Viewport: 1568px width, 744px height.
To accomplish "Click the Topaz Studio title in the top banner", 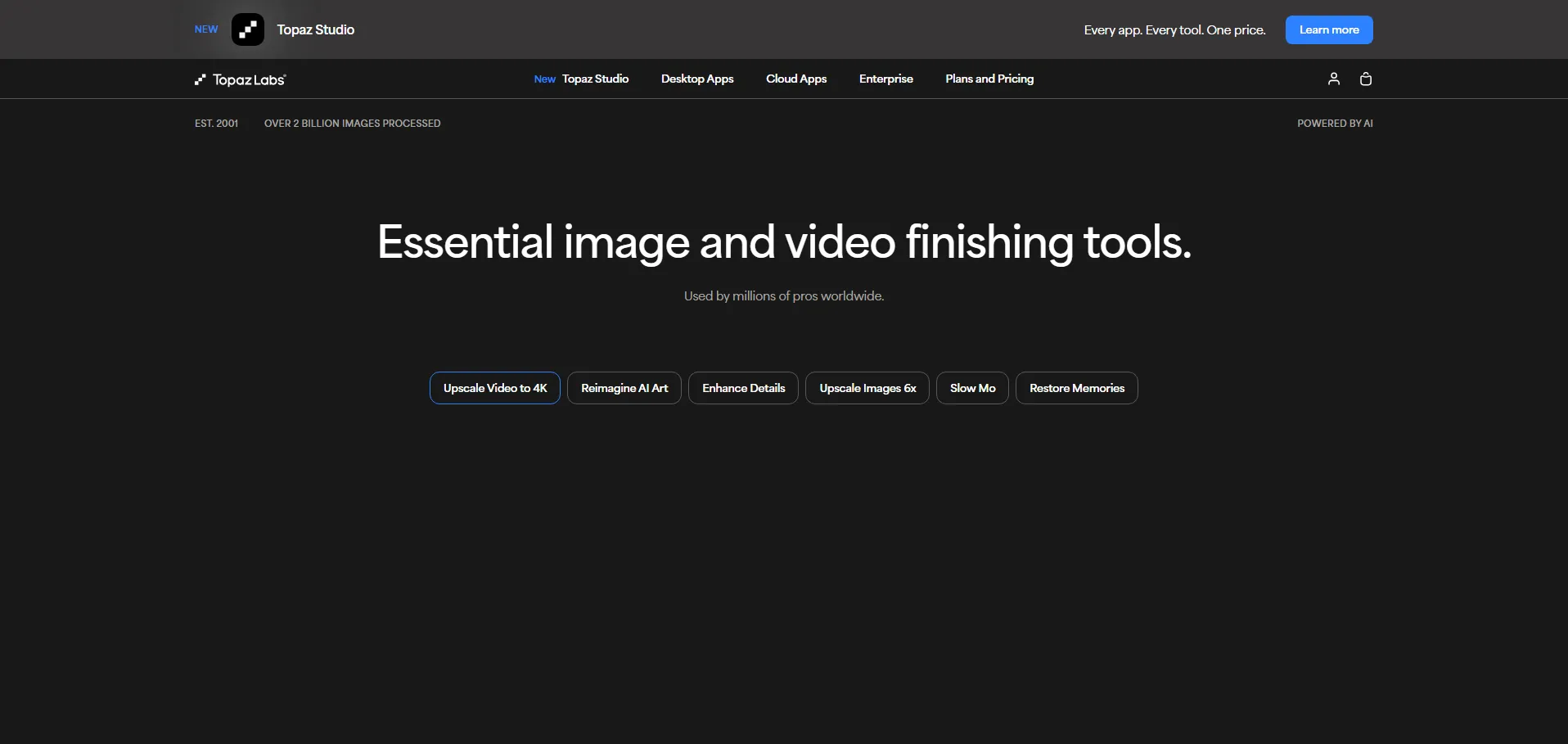I will (x=315, y=29).
